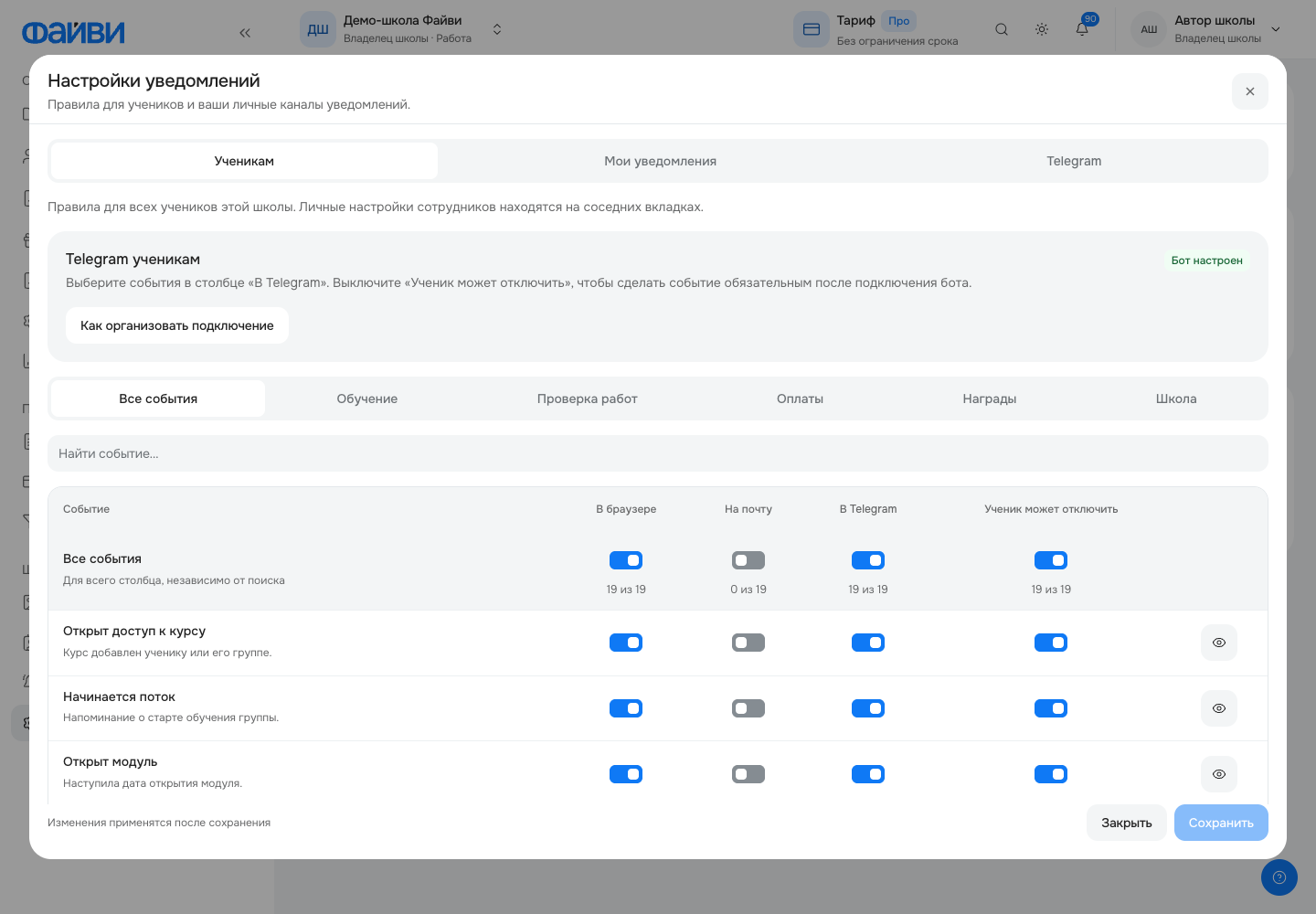Click eye icon for Открыт модуль row
This screenshot has width=1316, height=914.
[1218, 774]
